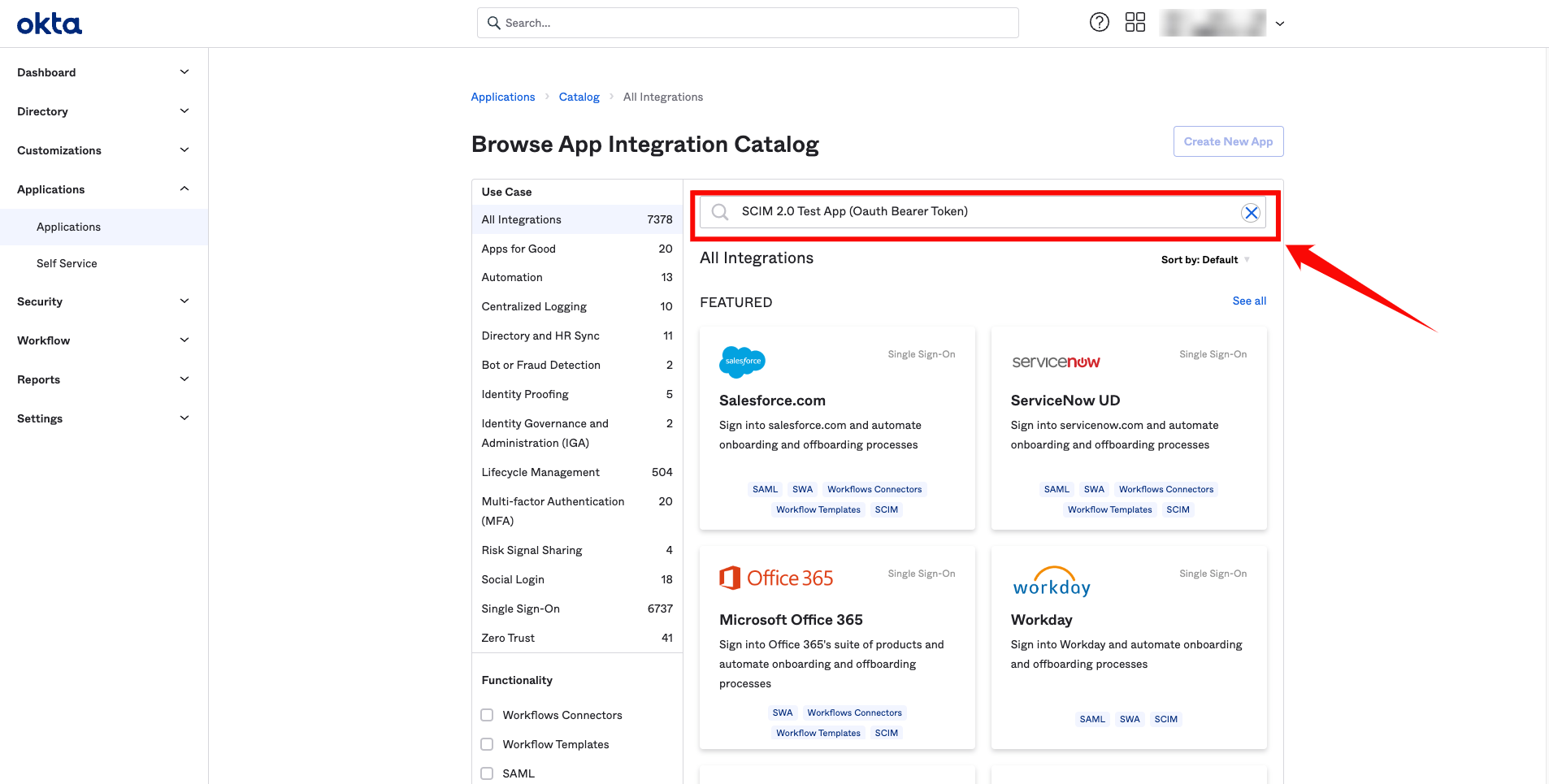Check the Workflows Connectors checkbox
This screenshot has height=784, width=1549.
point(487,715)
